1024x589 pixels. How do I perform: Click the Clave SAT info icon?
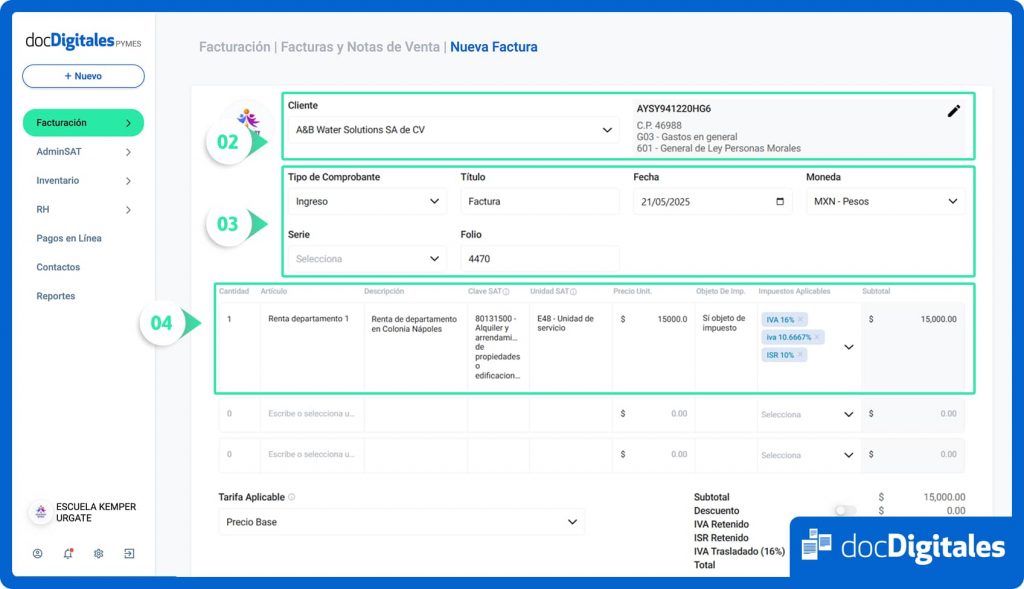point(506,292)
